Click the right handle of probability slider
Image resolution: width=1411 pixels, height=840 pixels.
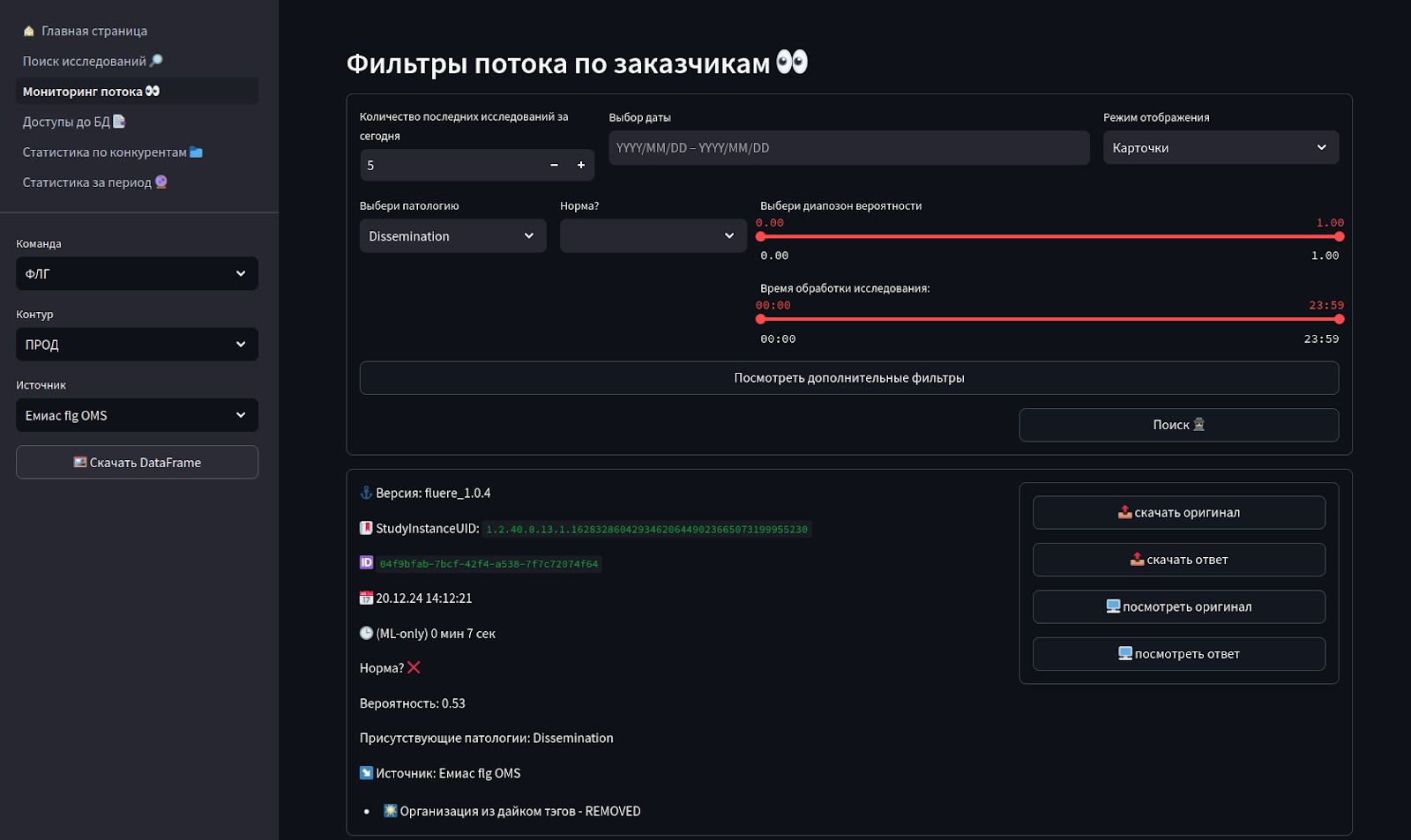pyautogui.click(x=1339, y=236)
